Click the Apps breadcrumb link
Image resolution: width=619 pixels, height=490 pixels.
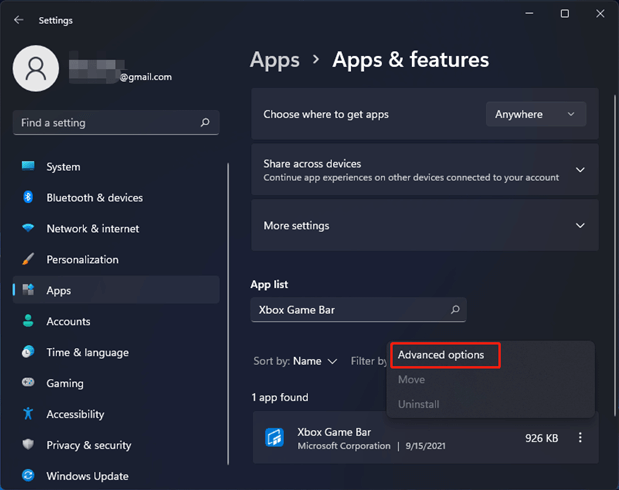point(275,60)
